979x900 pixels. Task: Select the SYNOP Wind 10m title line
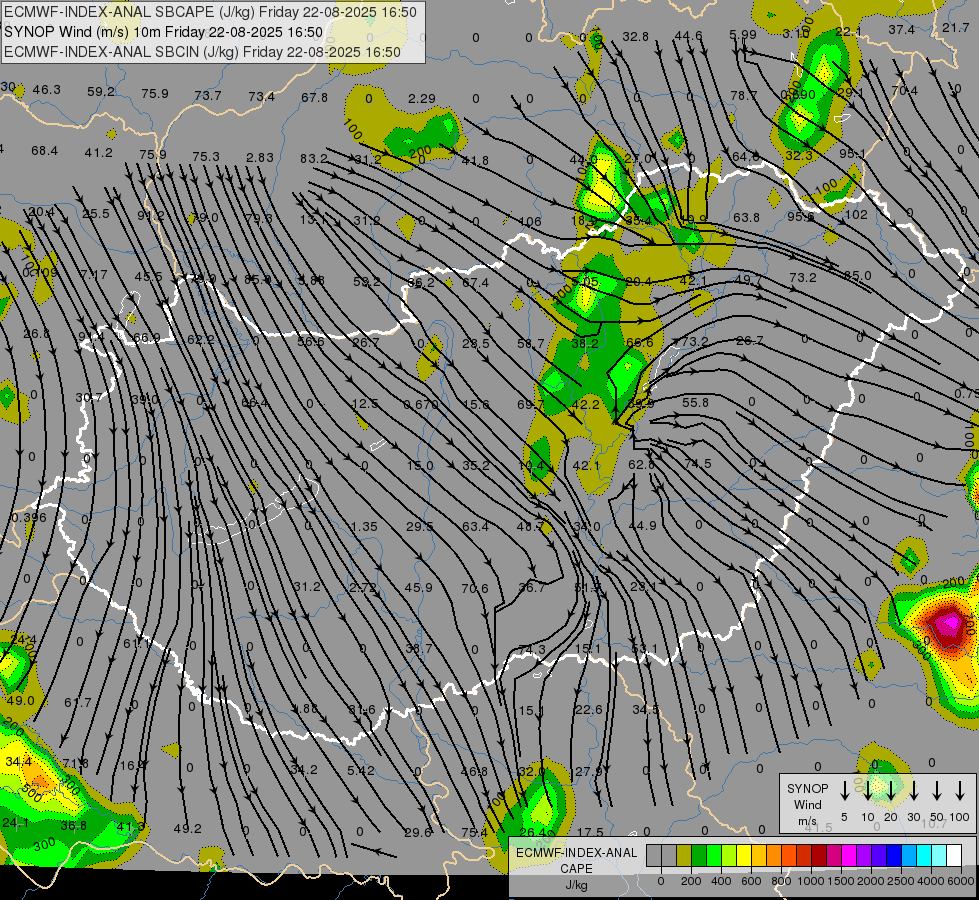click(x=164, y=32)
